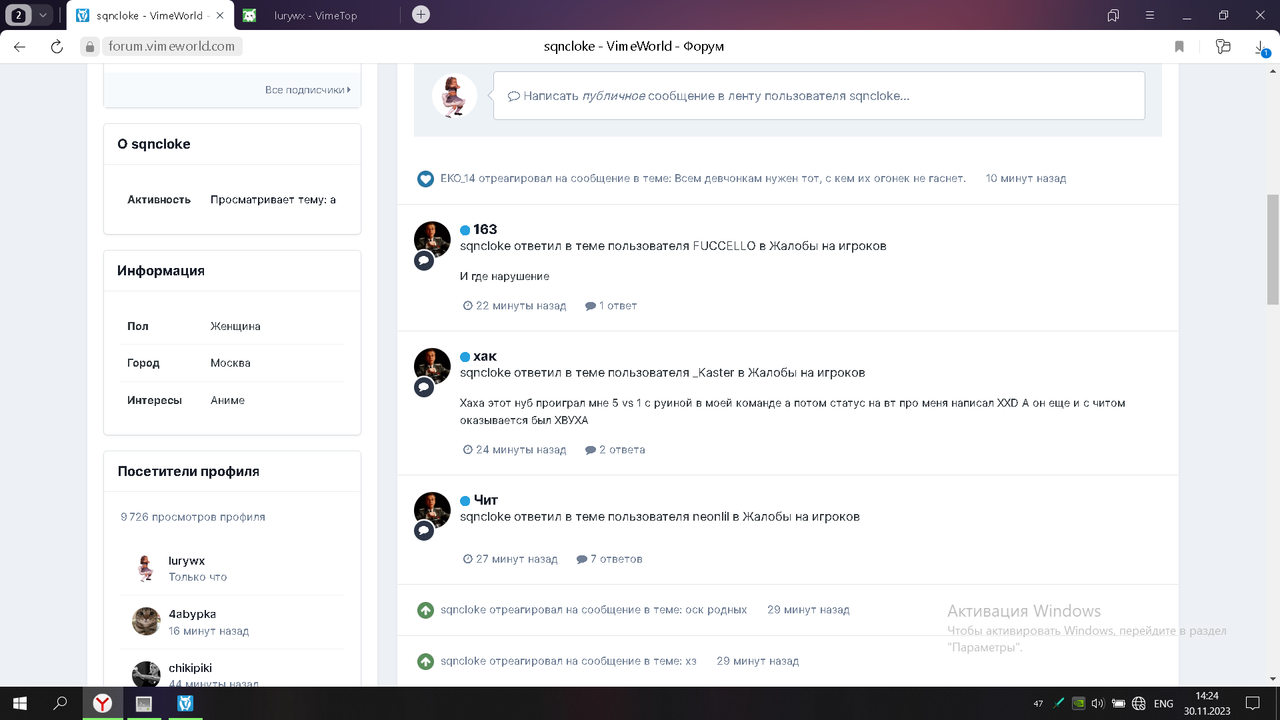Click the green upvote icon for 'оск родных'
This screenshot has height=720, width=1280.
[x=425, y=610]
